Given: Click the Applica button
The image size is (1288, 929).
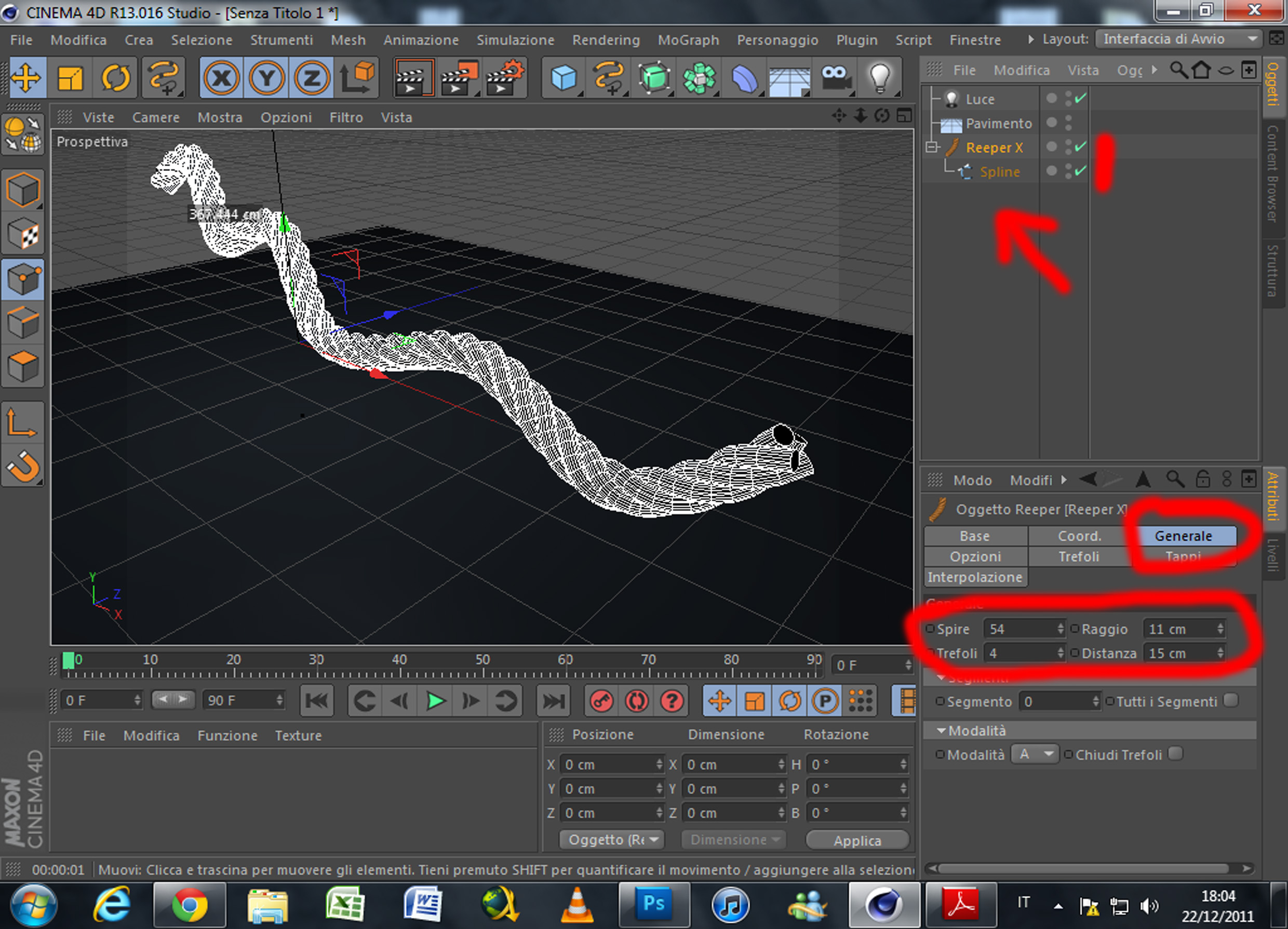Looking at the screenshot, I should 857,840.
